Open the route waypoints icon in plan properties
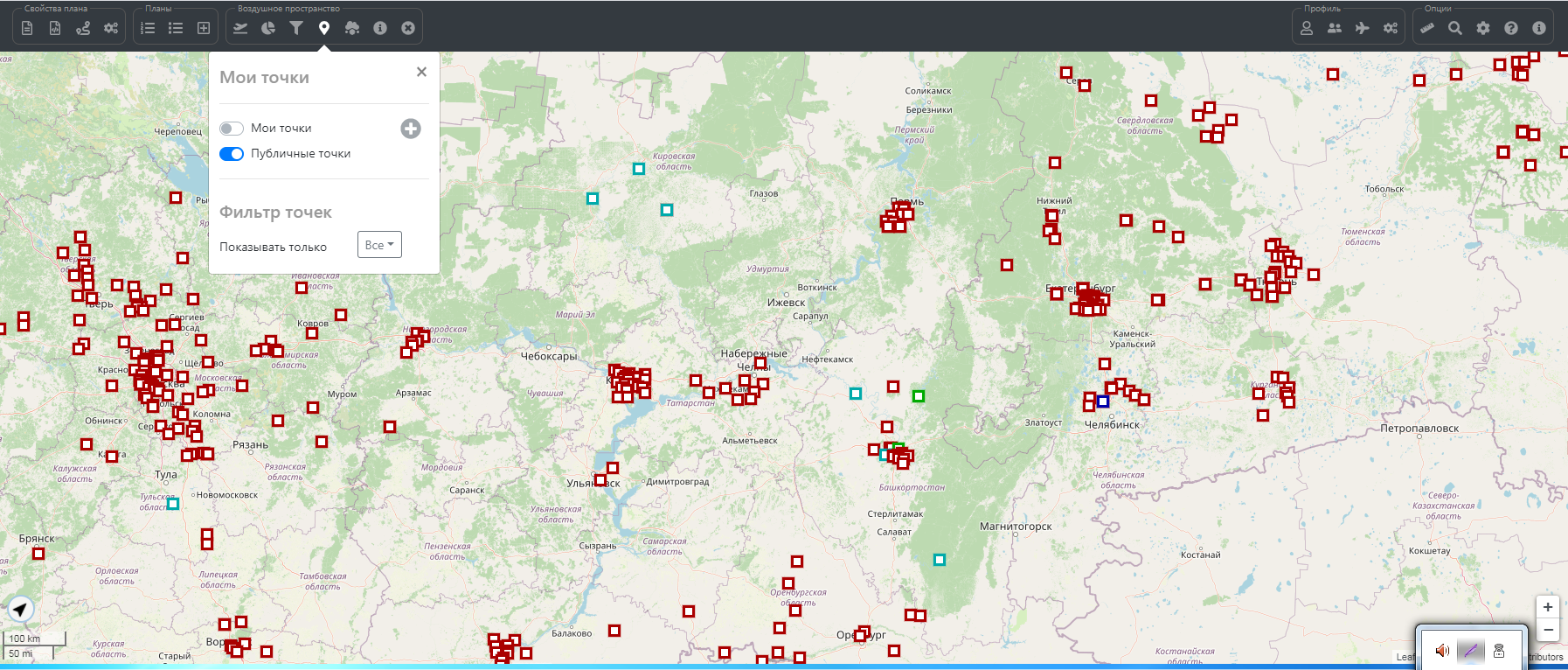Screen dimensions: 1568x670 click(83, 28)
